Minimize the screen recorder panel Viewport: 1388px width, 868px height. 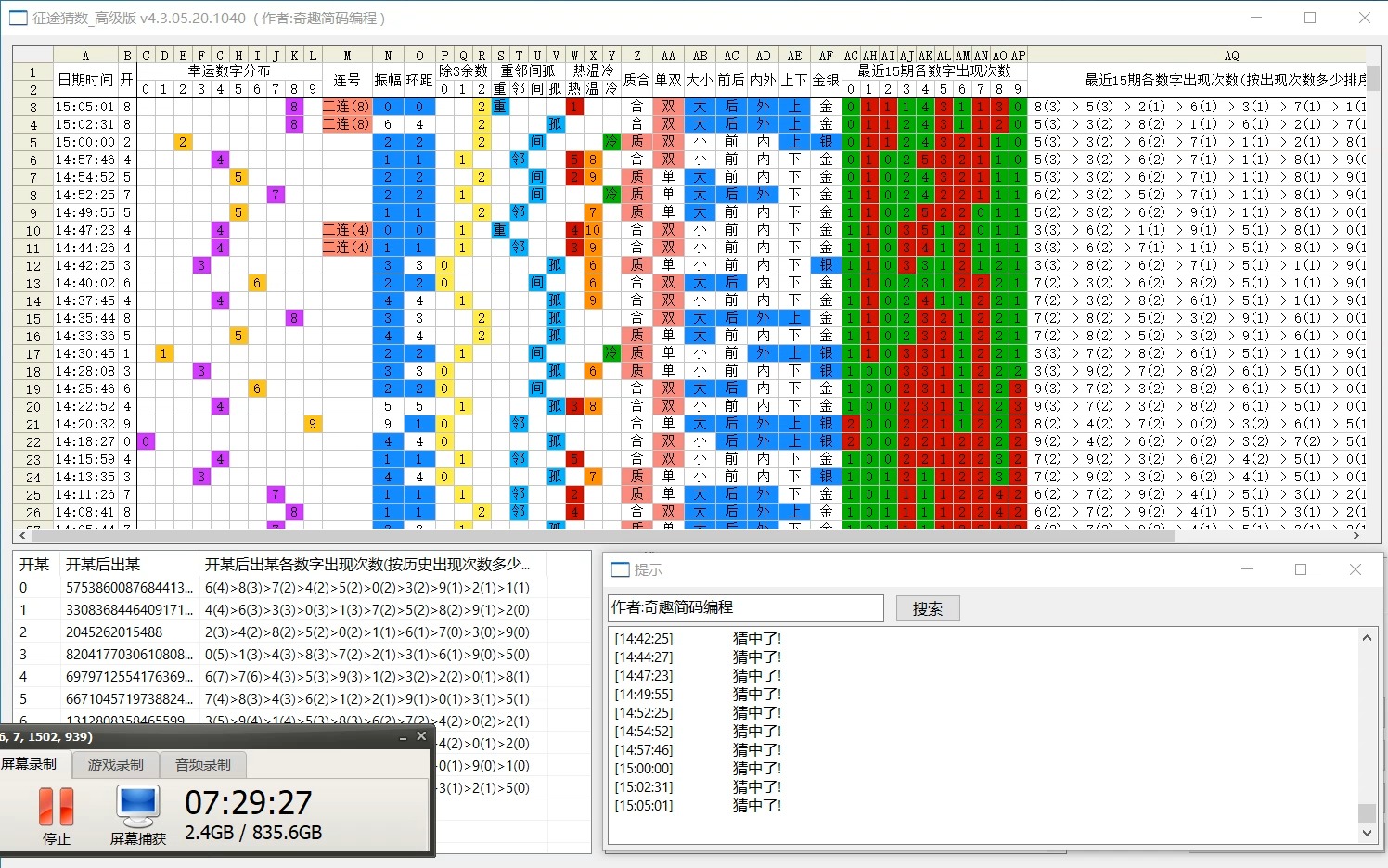[403, 737]
